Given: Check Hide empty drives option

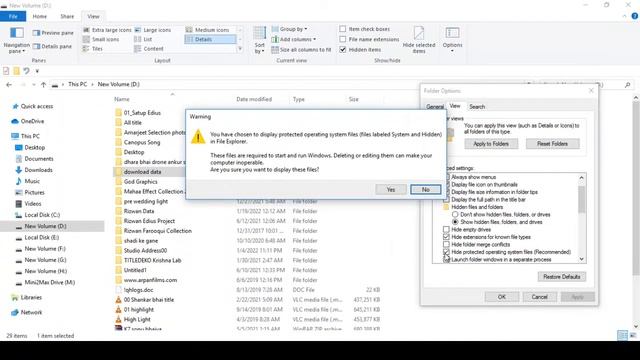Looking at the screenshot, I should pos(446,229).
